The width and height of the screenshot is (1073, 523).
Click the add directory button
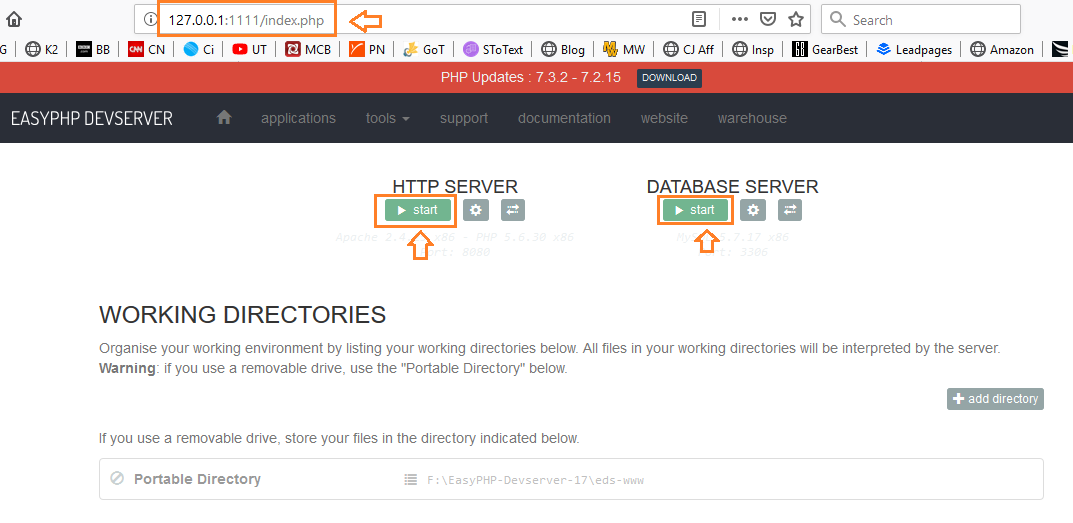click(x=995, y=398)
